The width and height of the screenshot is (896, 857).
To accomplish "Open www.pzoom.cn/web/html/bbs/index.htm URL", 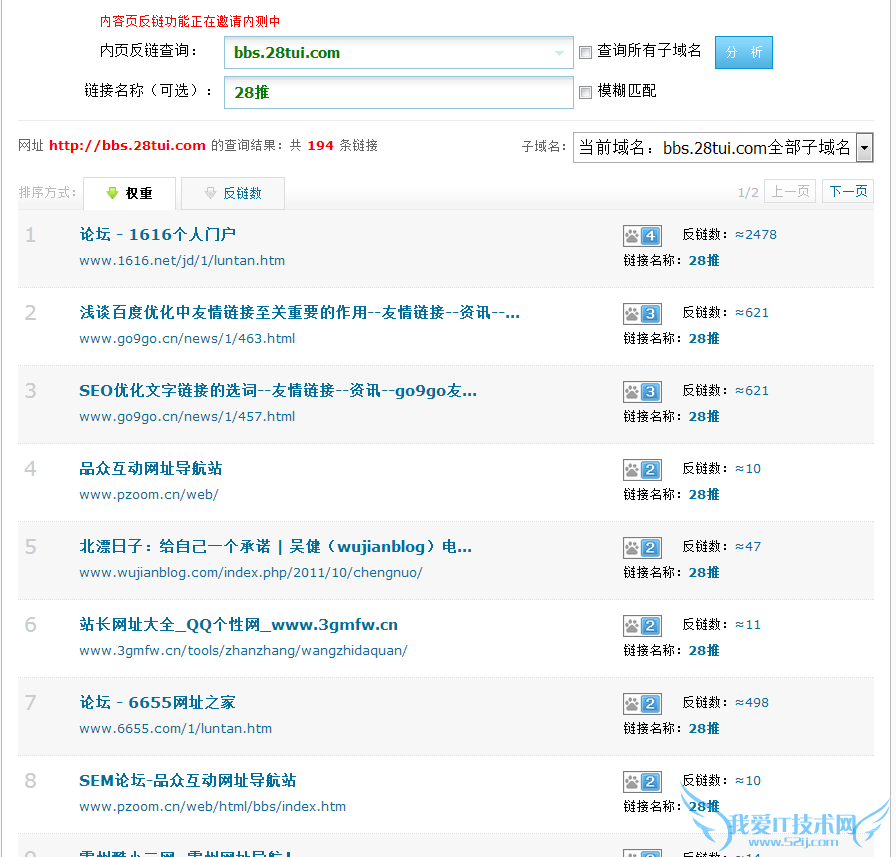I will pos(212,807).
